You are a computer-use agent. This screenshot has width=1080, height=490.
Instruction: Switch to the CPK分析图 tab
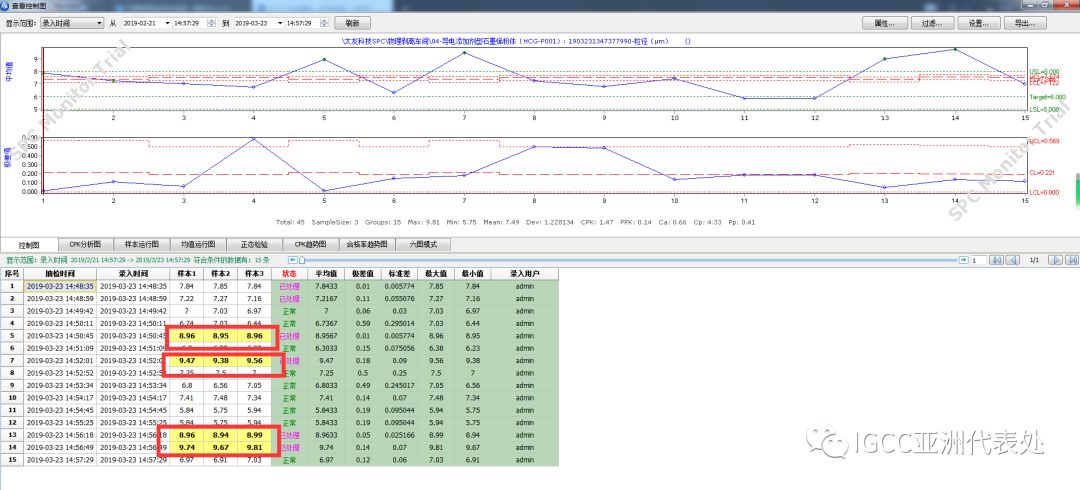pyautogui.click(x=85, y=243)
